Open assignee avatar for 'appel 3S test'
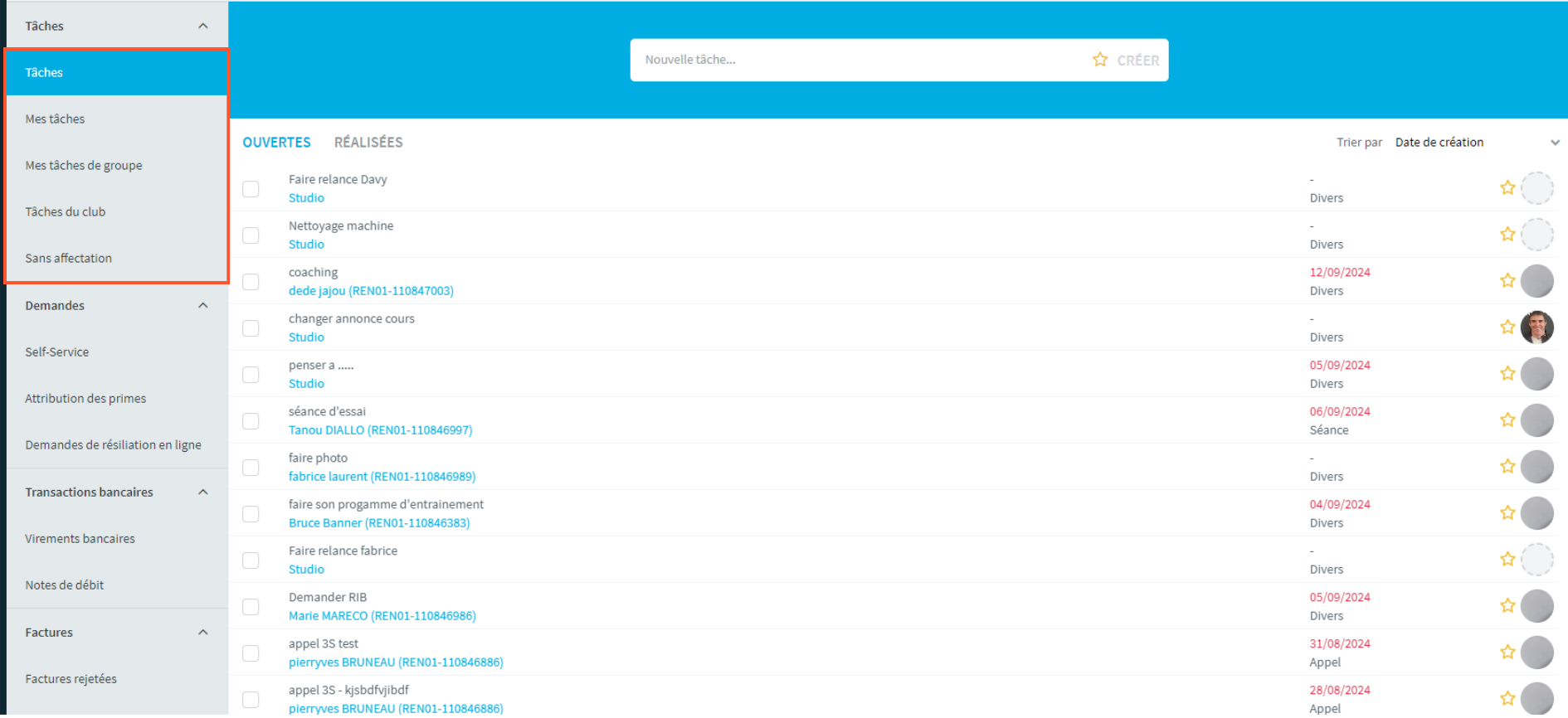Image resolution: width=1568 pixels, height=718 pixels. 1537,653
